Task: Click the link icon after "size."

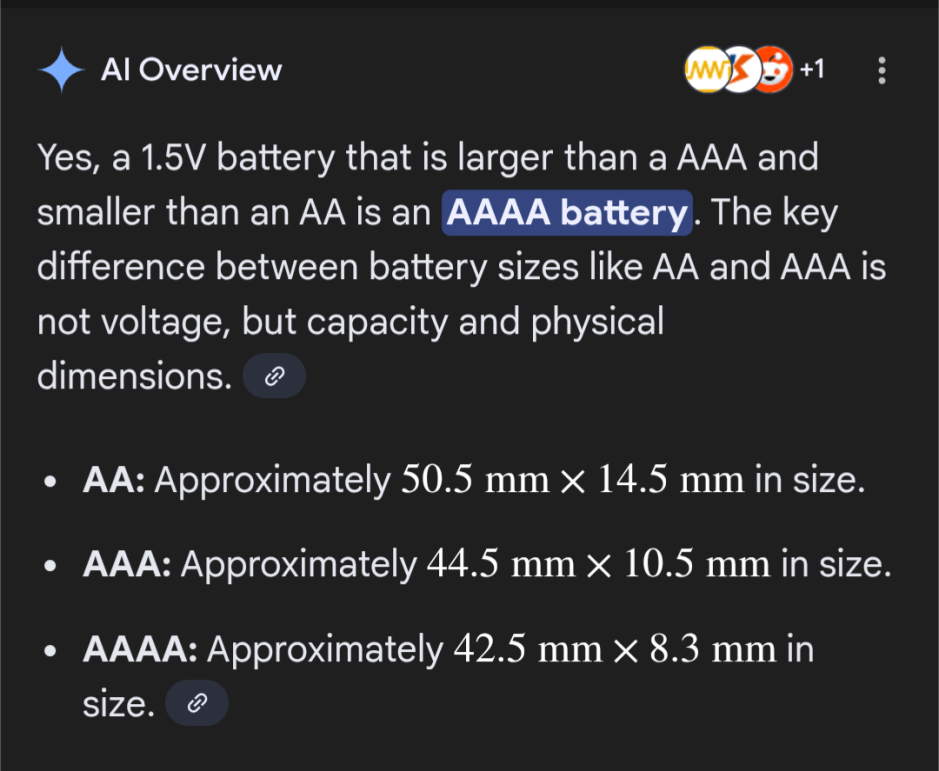Action: click(196, 705)
